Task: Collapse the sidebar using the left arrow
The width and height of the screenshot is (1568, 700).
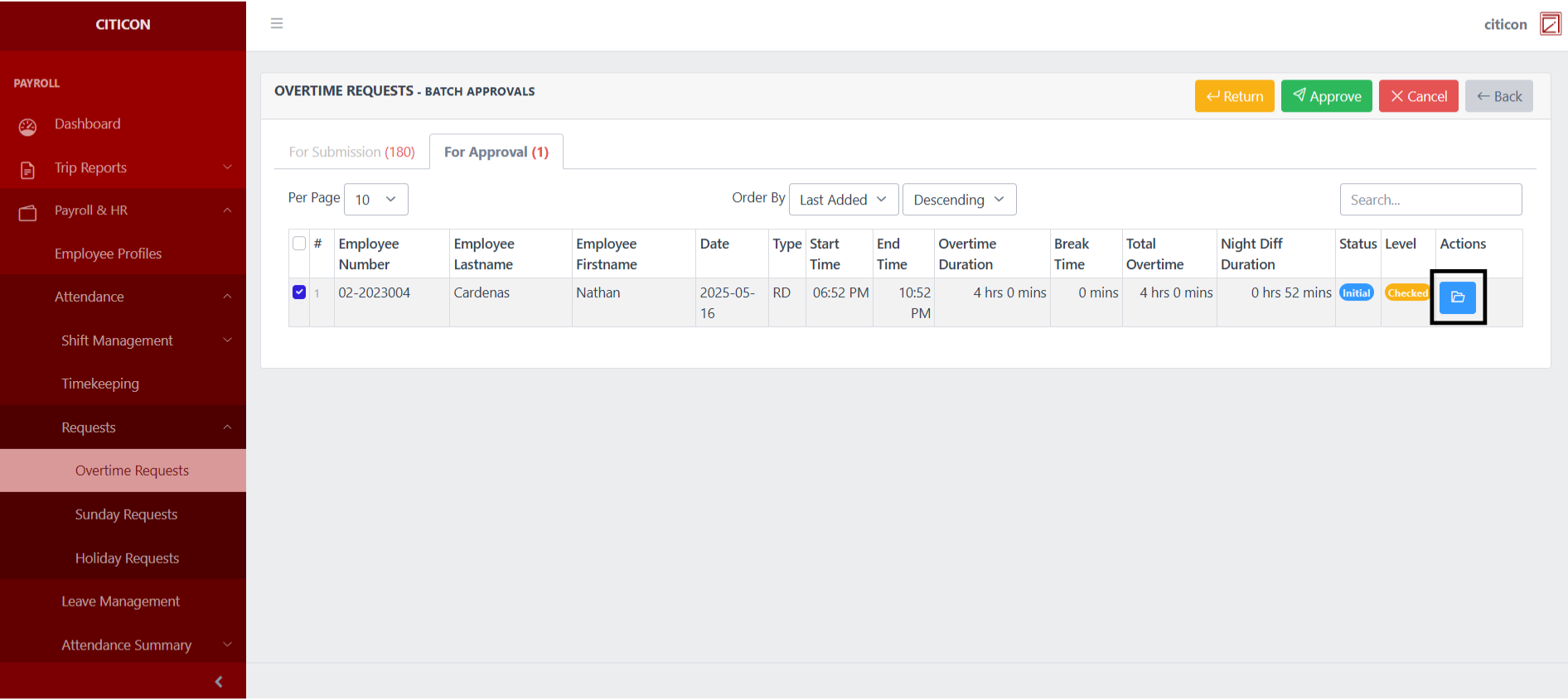Action: [x=219, y=682]
